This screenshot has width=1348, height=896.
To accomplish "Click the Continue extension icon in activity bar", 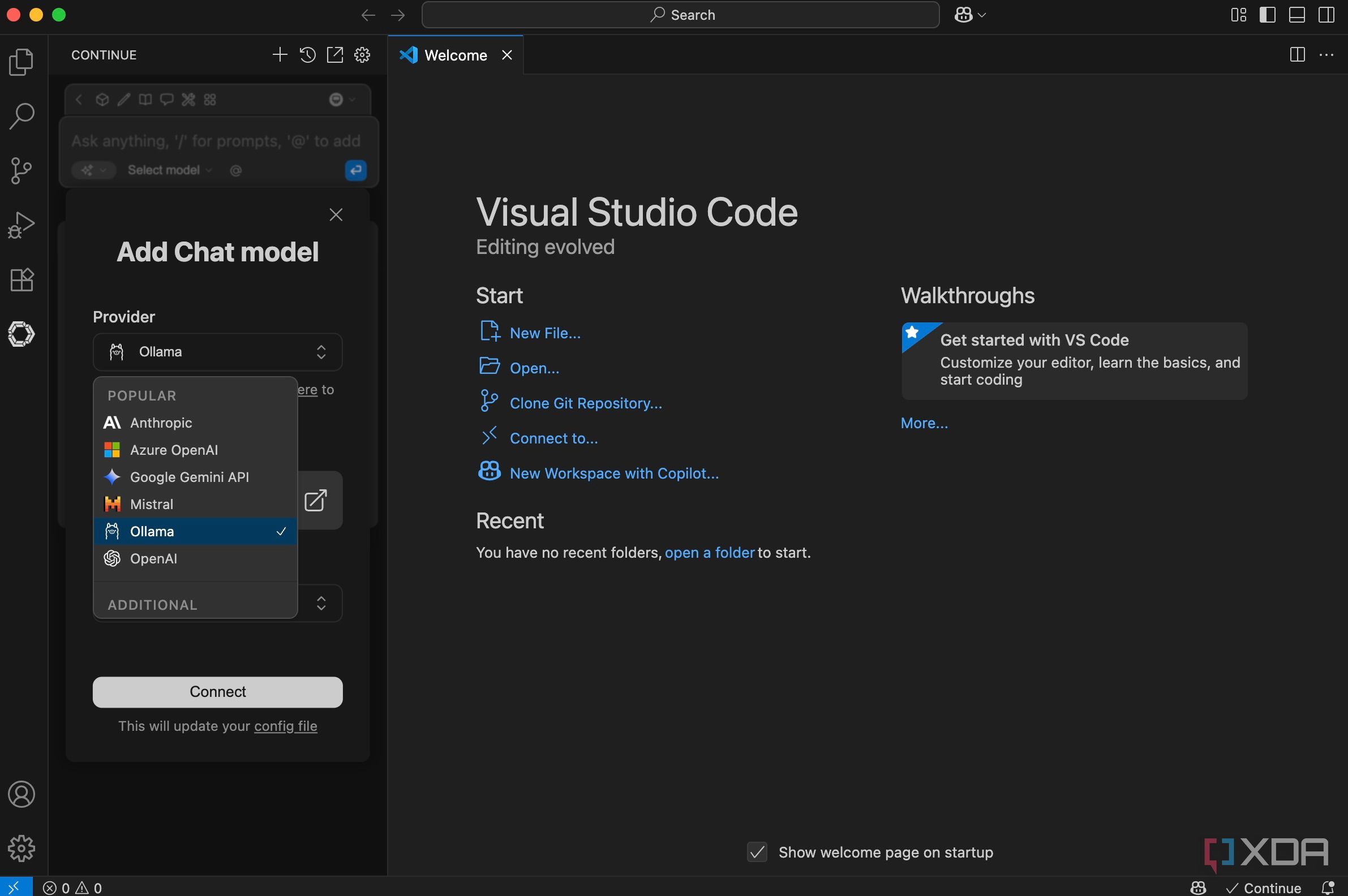I will point(22,334).
